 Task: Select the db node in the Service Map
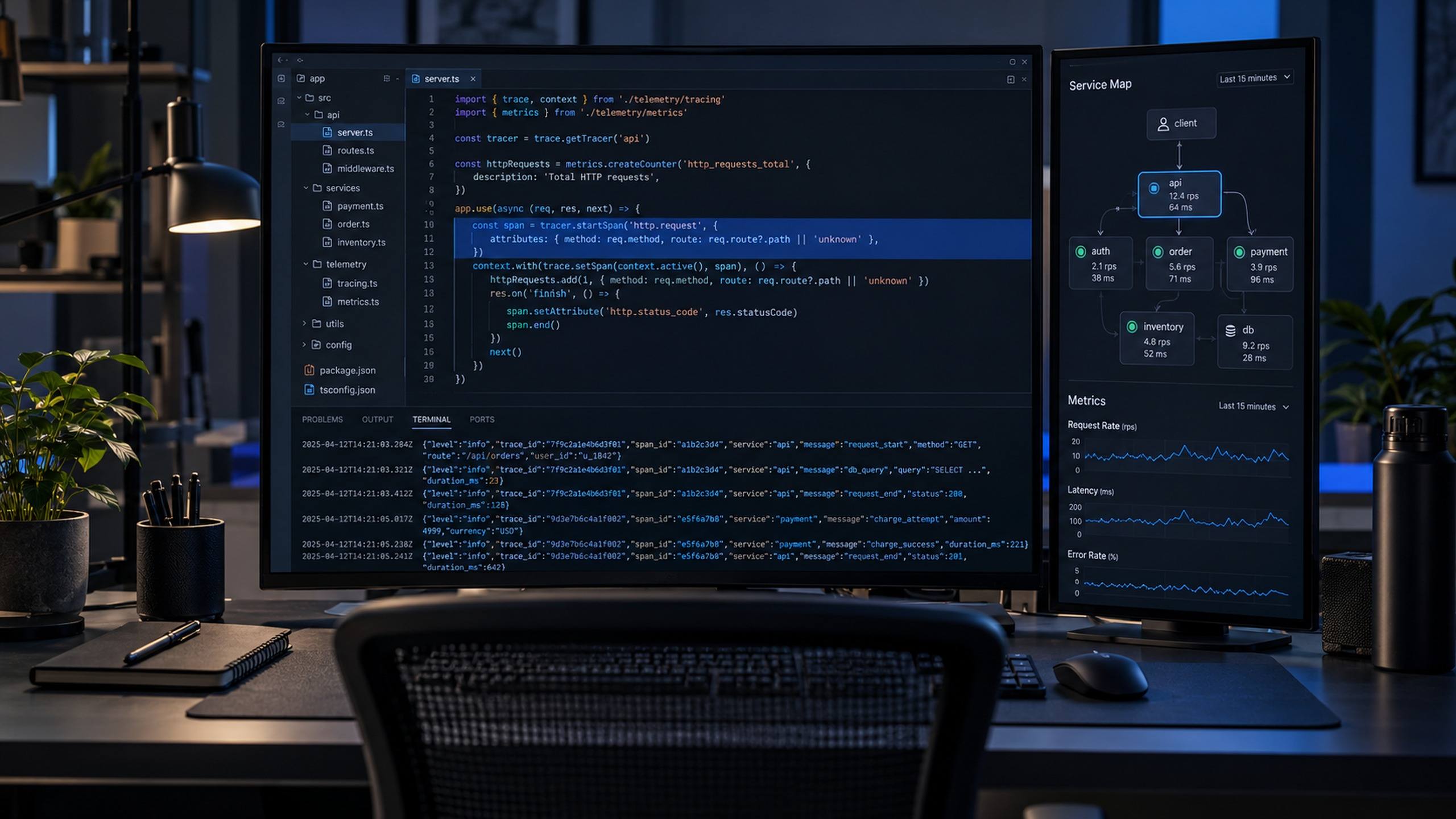click(x=1255, y=343)
